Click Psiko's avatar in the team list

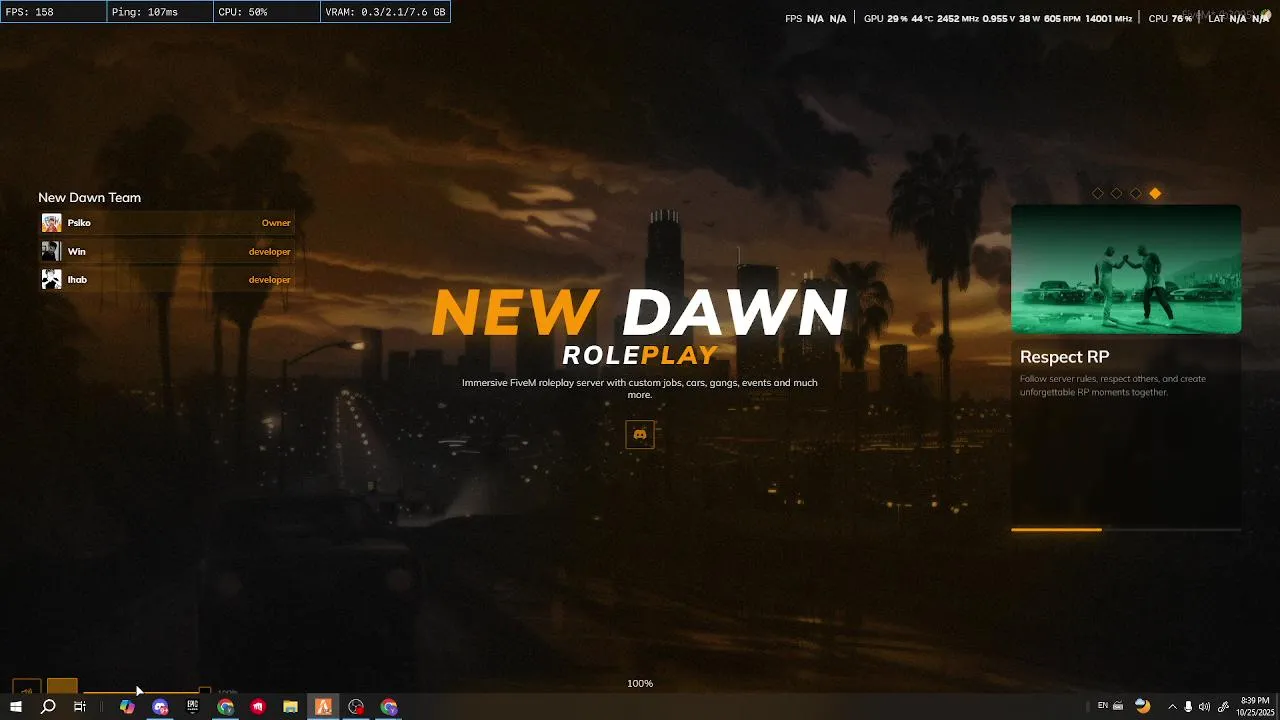coord(51,223)
